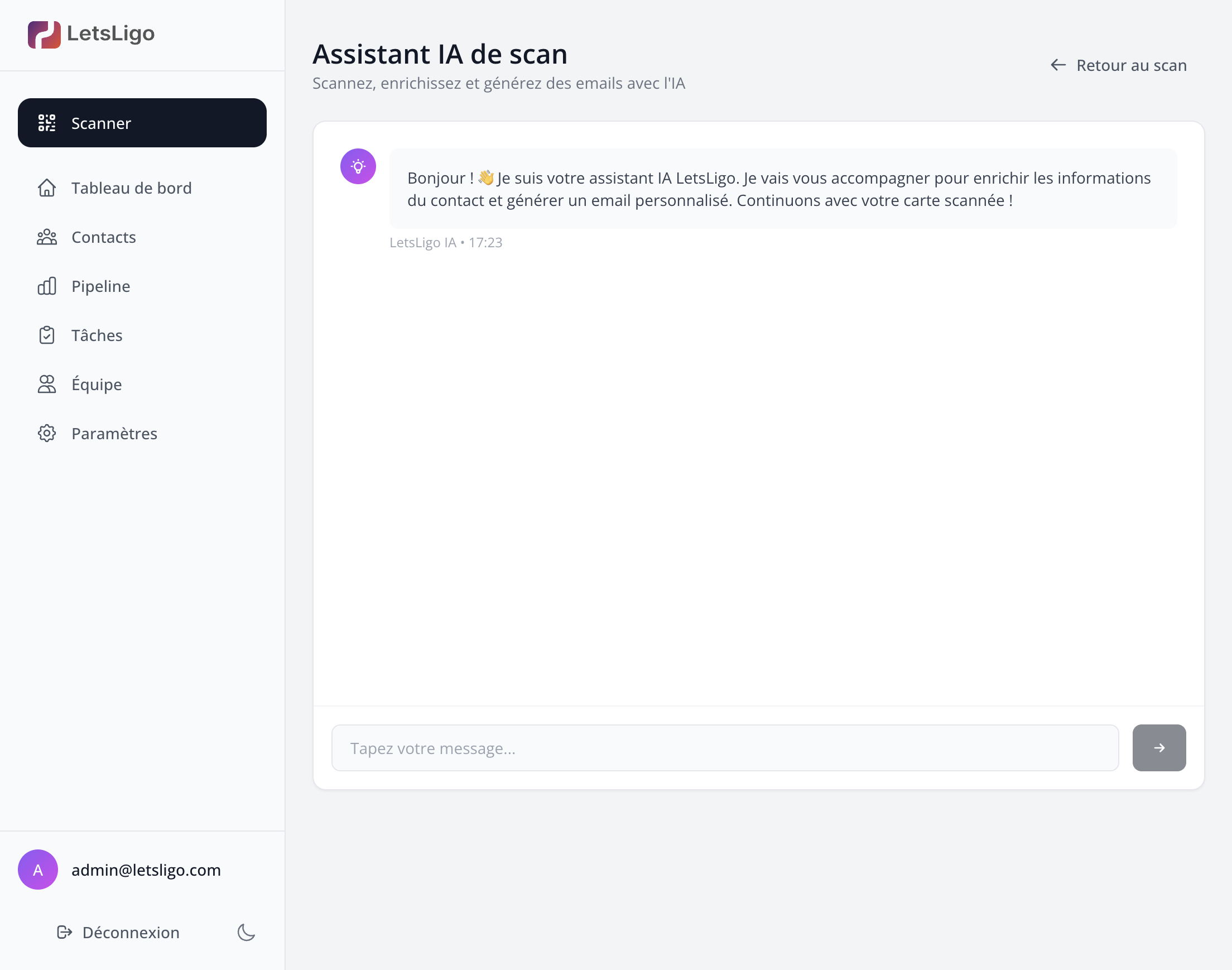Image resolution: width=1232 pixels, height=970 pixels.
Task: Click the LetsLigo IA 17:23 timestamp
Action: click(x=446, y=242)
